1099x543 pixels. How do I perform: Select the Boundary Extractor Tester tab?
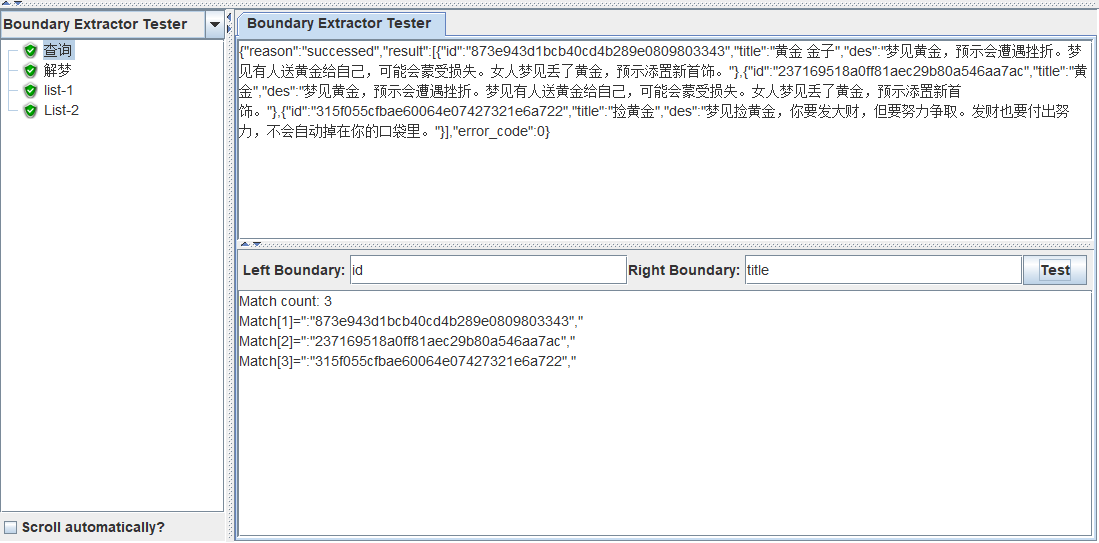click(339, 23)
